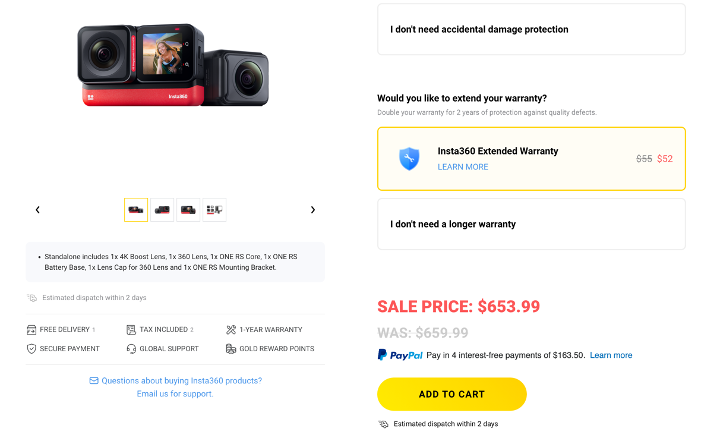Click the previous image arrow
Image resolution: width=720 pixels, height=438 pixels.
click(x=37, y=210)
